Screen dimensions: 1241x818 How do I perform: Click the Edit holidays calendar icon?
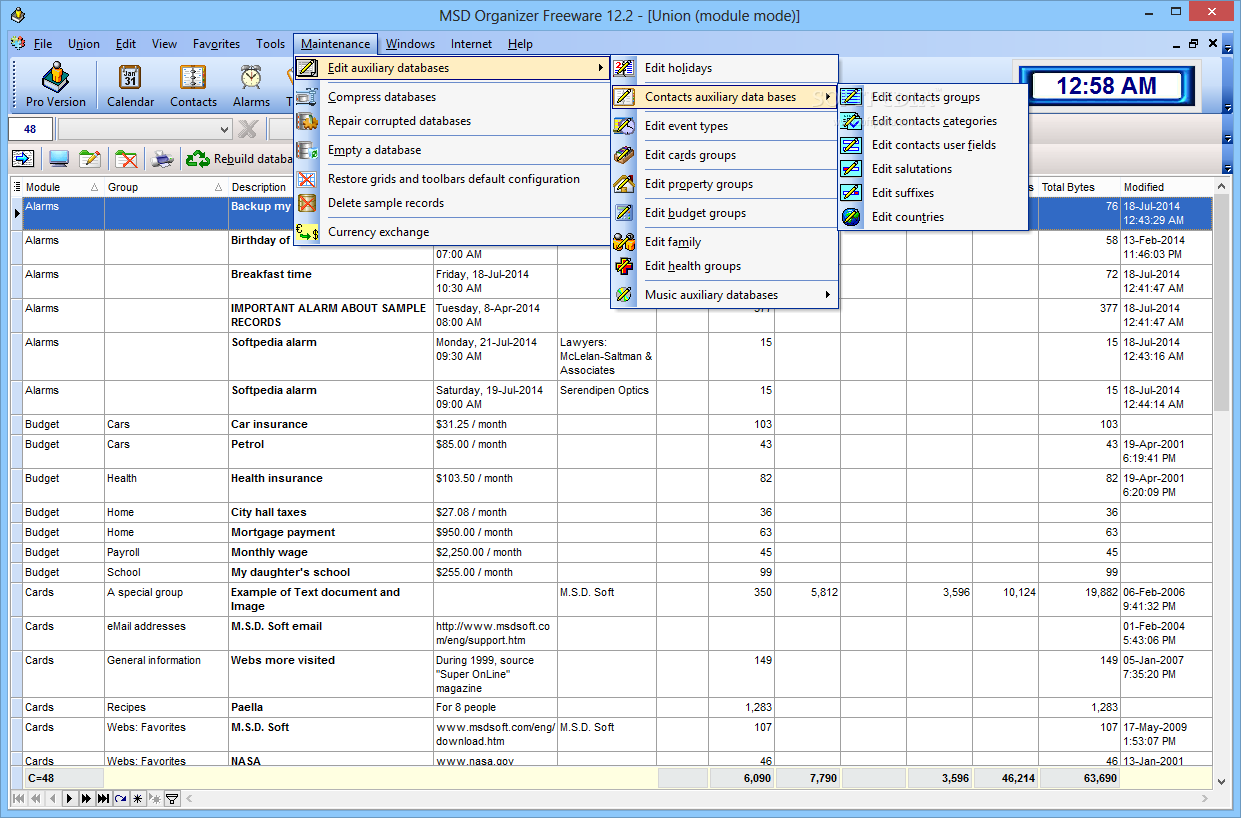[624, 68]
